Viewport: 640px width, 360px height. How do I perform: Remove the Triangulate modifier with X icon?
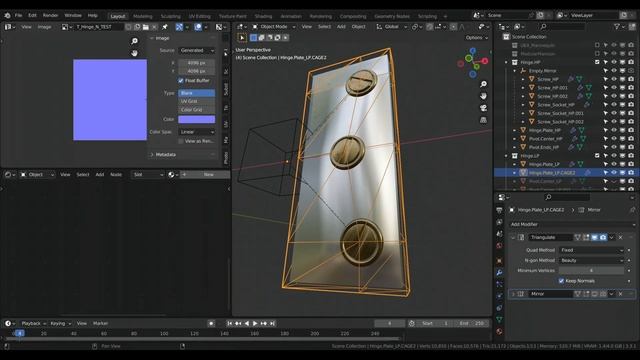(620, 237)
